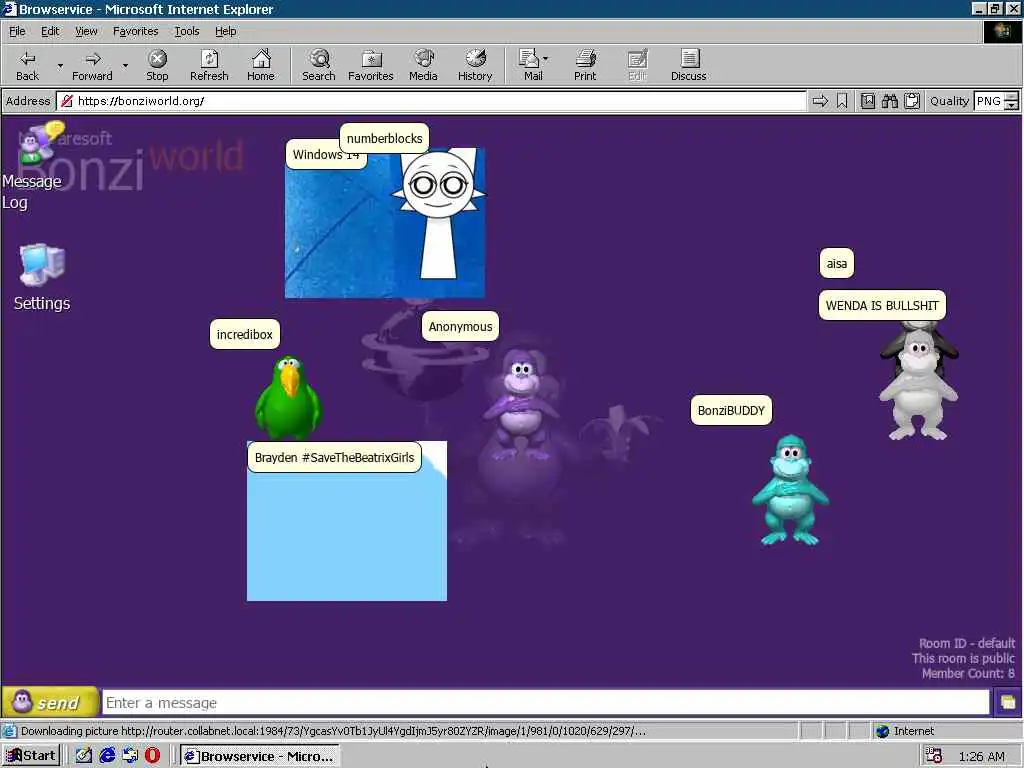Click the Anonymous purple Bonzi character
The height and width of the screenshot is (768, 1024).
coord(520,404)
